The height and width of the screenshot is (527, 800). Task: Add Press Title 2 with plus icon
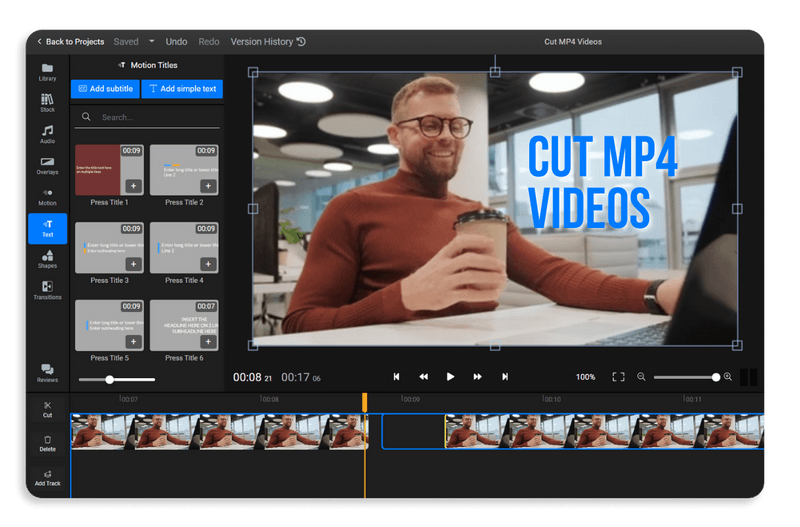coord(208,186)
